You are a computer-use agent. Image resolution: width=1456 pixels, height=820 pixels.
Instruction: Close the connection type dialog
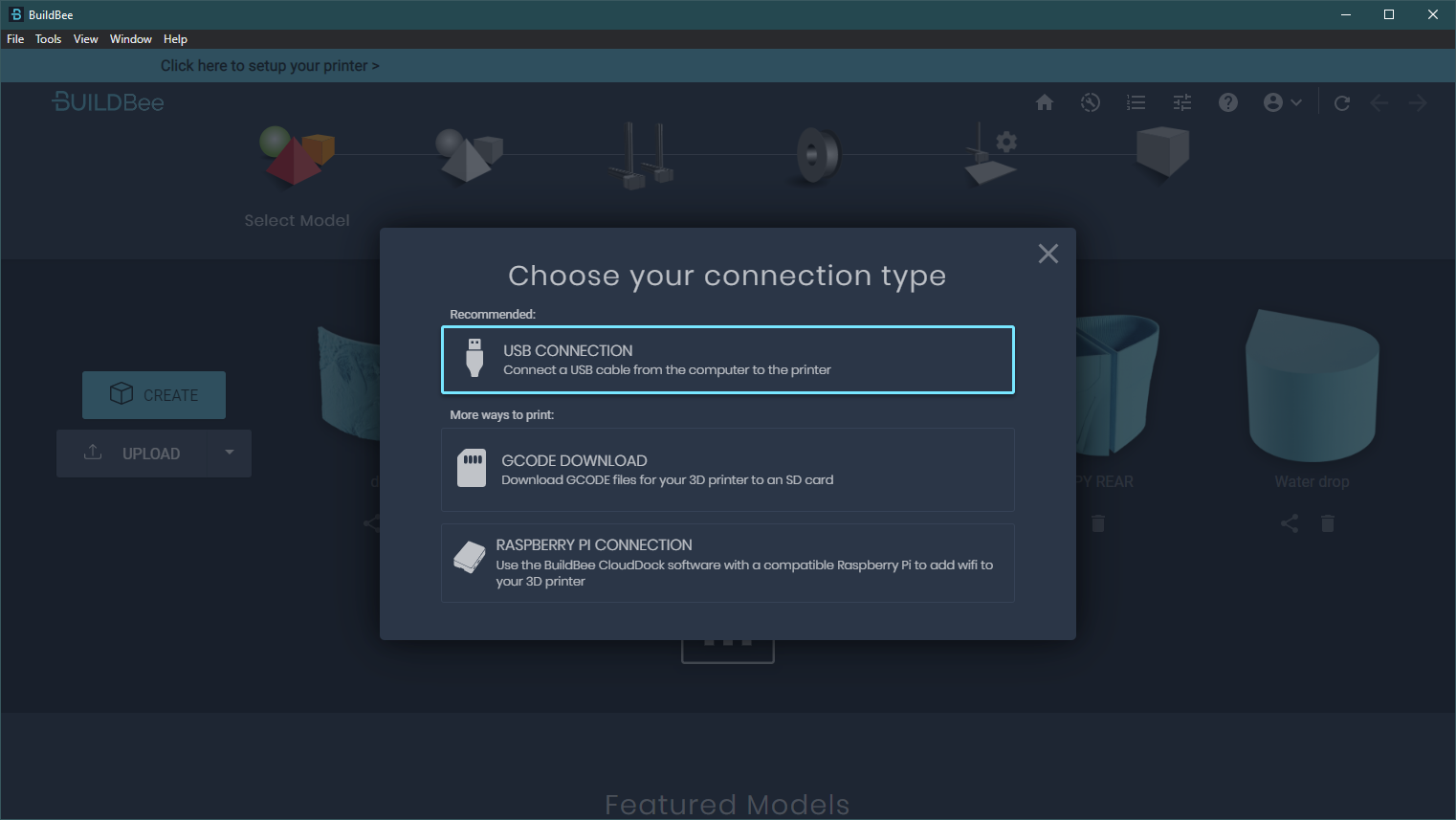tap(1048, 254)
